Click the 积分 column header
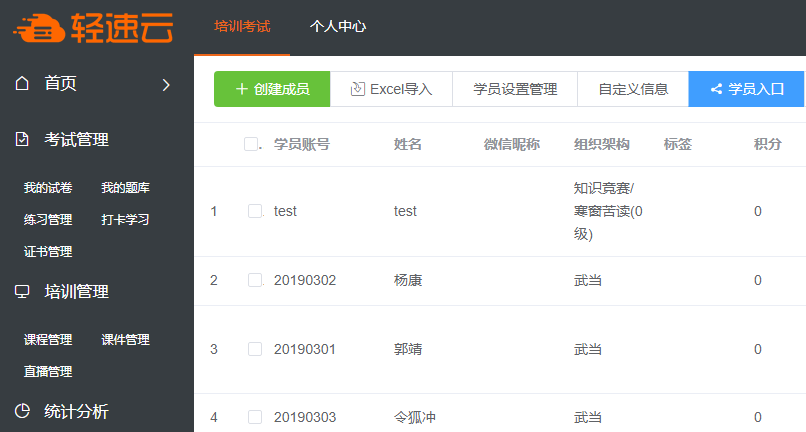The width and height of the screenshot is (806, 432). click(767, 144)
